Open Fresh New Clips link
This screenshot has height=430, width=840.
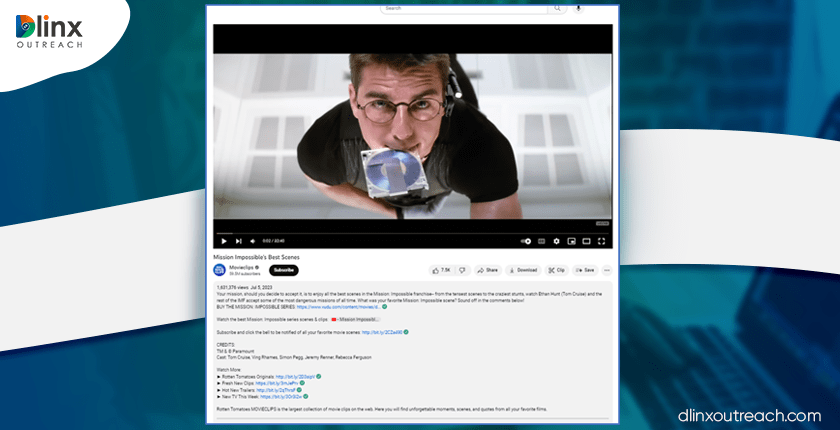coord(277,384)
